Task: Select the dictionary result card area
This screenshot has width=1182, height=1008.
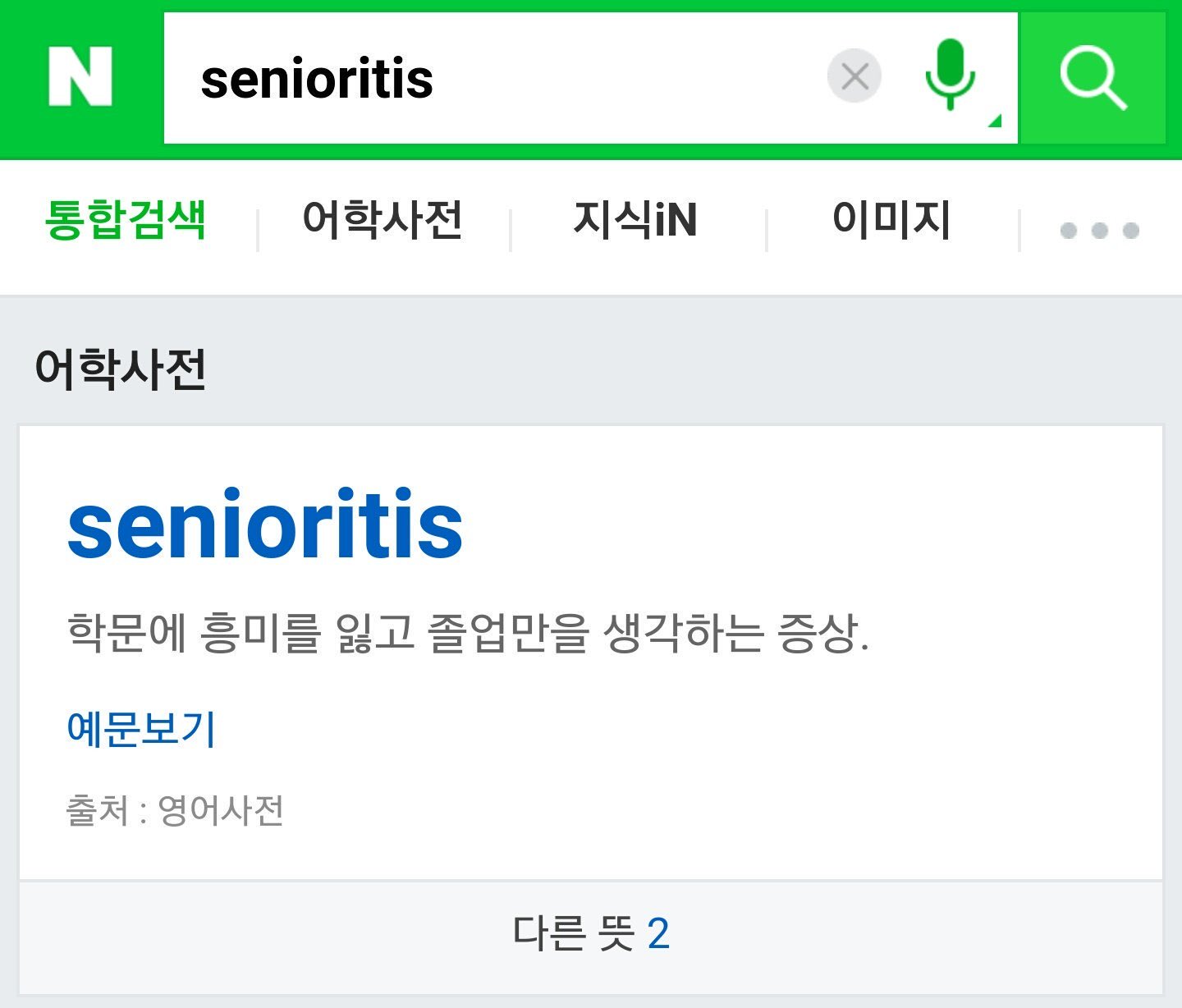Action: point(591,653)
